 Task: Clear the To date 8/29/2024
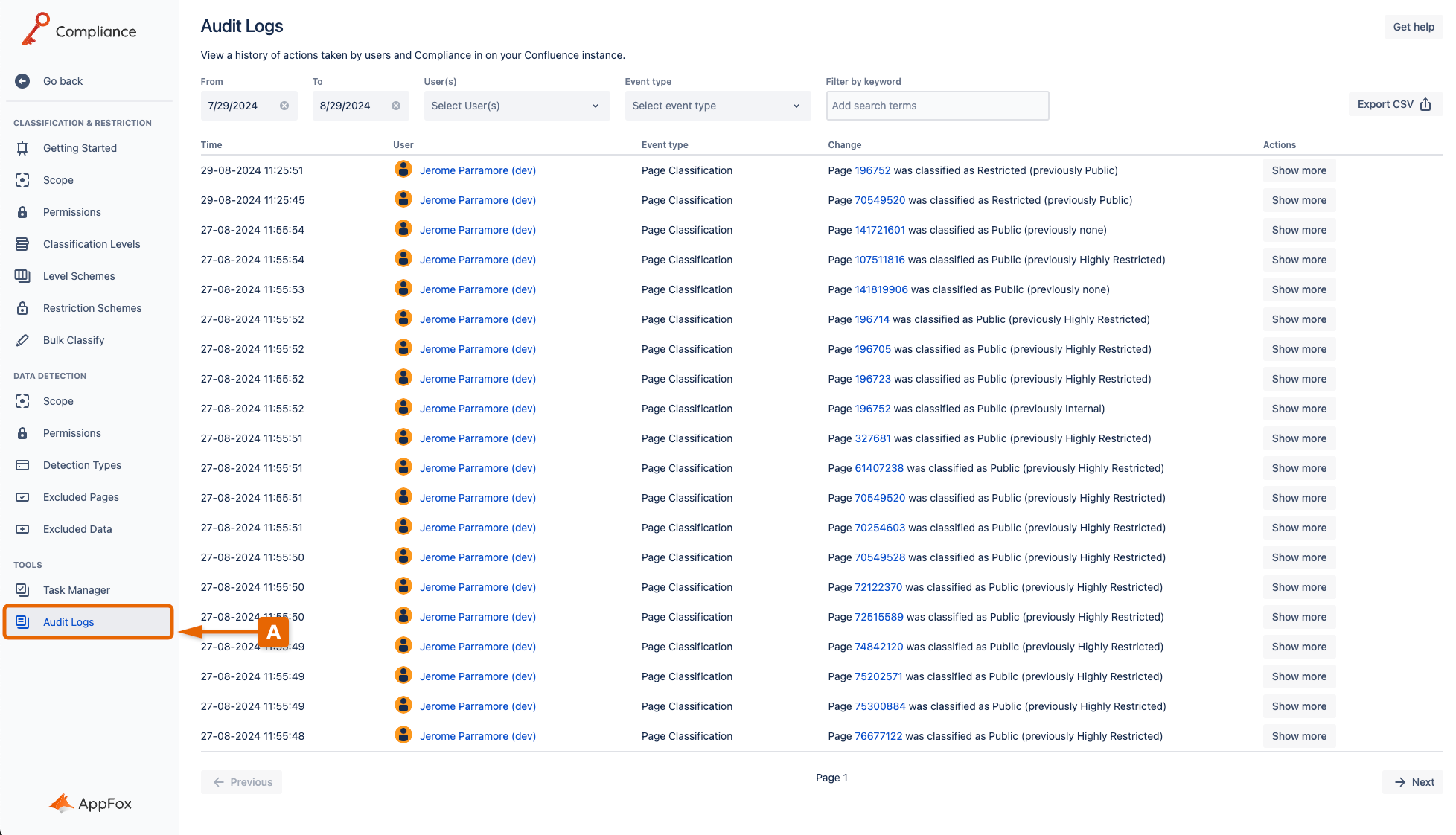click(396, 106)
